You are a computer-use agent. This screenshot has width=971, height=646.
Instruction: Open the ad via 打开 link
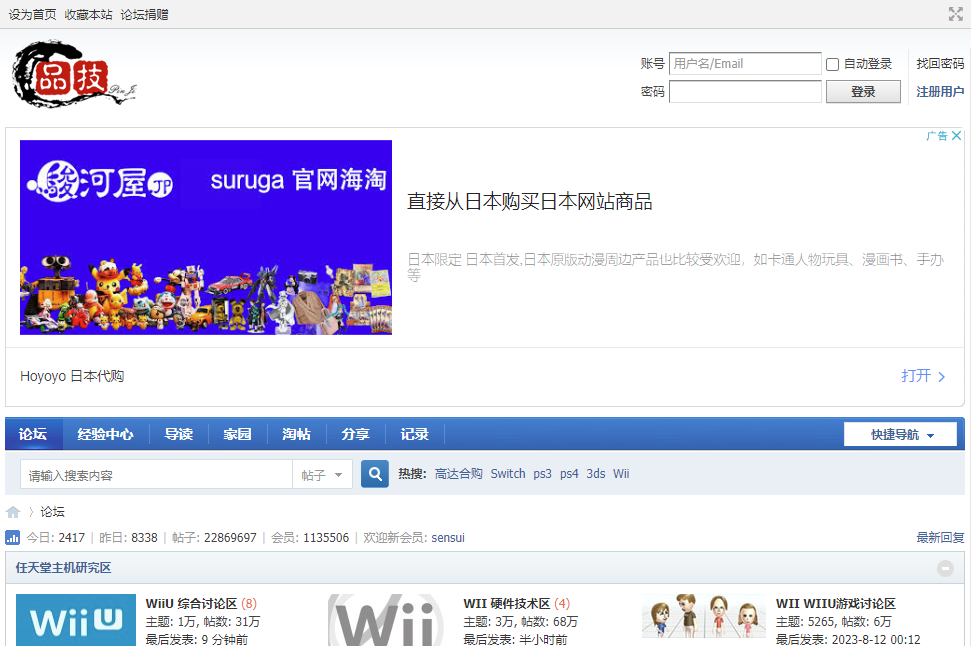coord(923,376)
